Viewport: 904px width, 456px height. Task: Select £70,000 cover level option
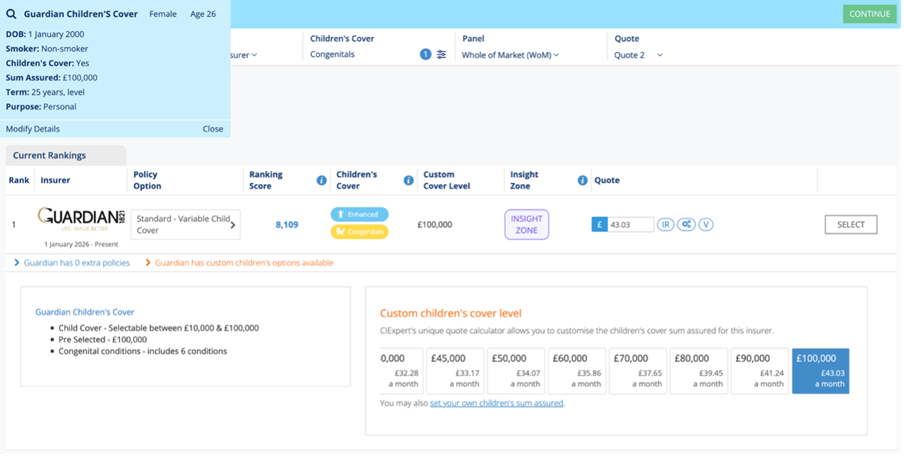pos(638,371)
